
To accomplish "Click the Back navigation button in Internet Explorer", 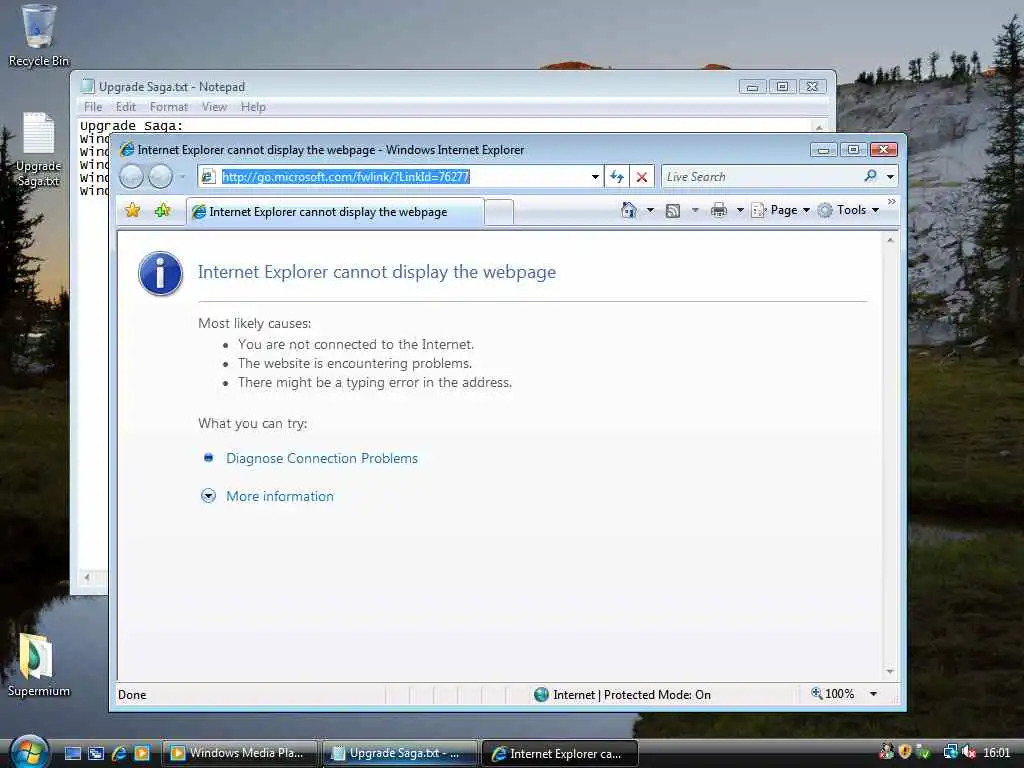I will pyautogui.click(x=131, y=176).
